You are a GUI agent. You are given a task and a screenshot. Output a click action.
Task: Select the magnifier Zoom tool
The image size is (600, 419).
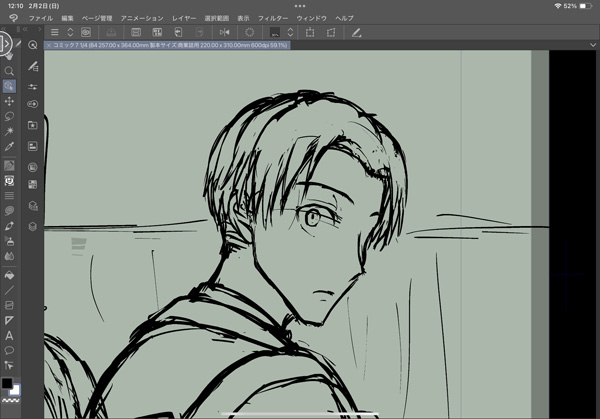tap(9, 71)
